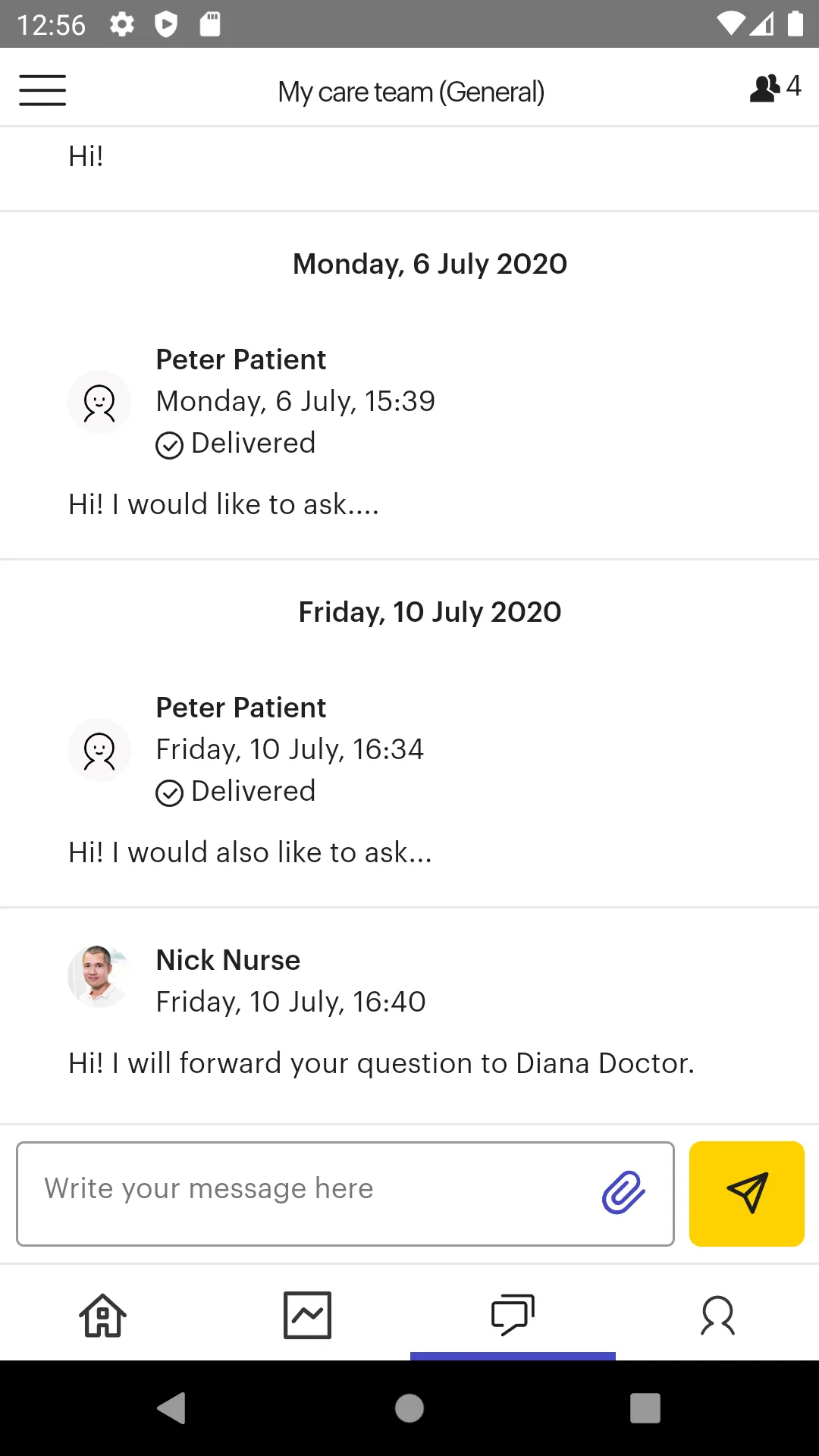
Task: Tap Peter Patient avatar on 6 July message
Action: 99,402
